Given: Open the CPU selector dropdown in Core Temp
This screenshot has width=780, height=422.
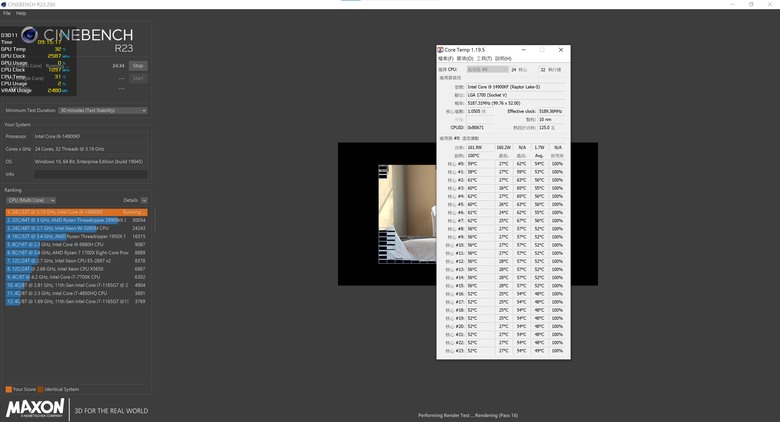Looking at the screenshot, I should tap(488, 70).
